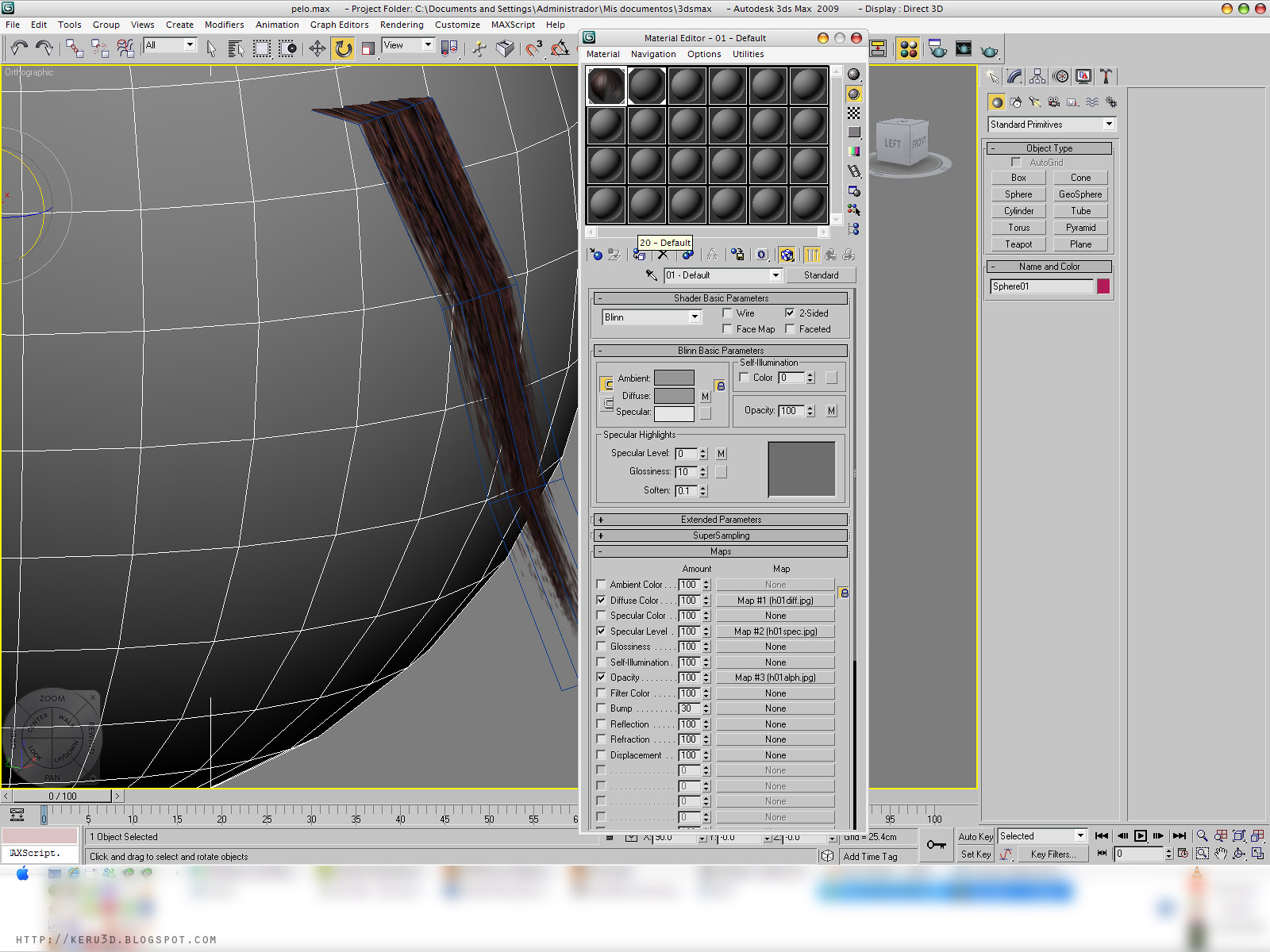Open the Graph Editors menu
This screenshot has height=952, width=1270.
(x=339, y=25)
